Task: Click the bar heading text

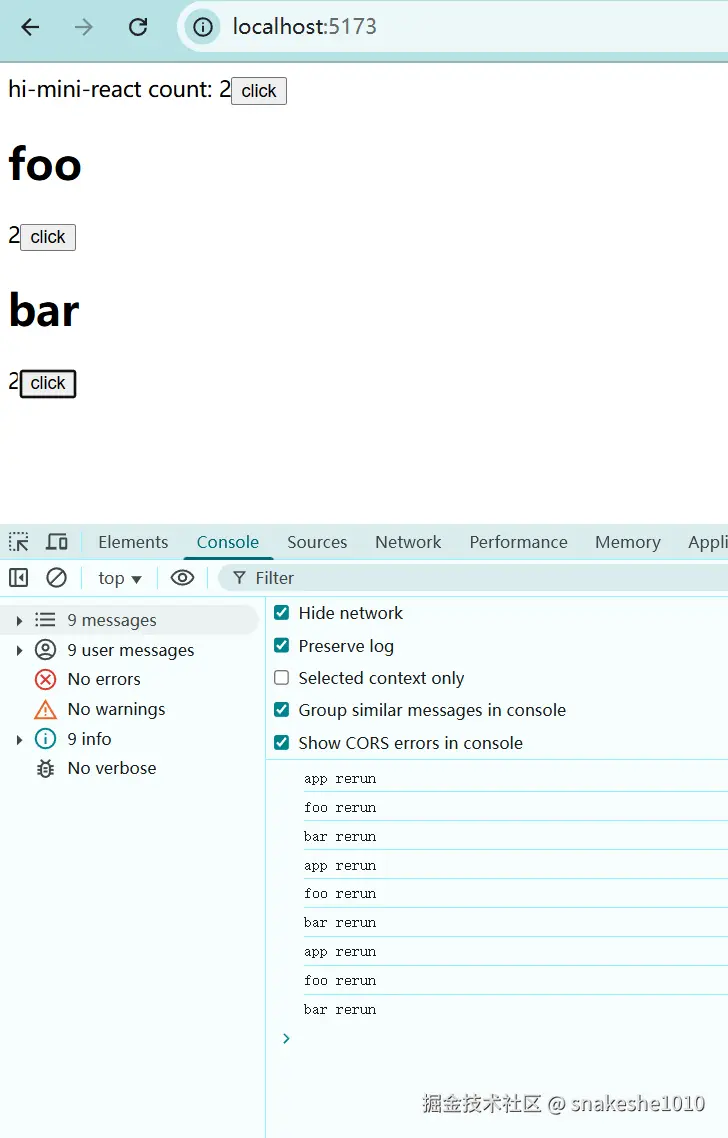Action: (44, 311)
